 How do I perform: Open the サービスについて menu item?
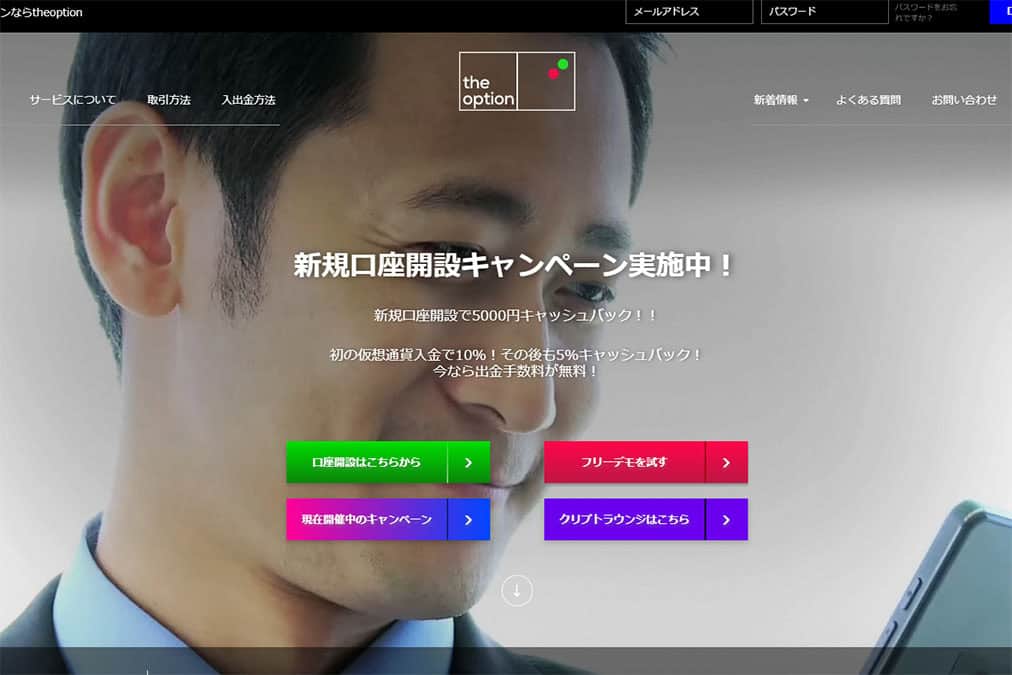72,100
